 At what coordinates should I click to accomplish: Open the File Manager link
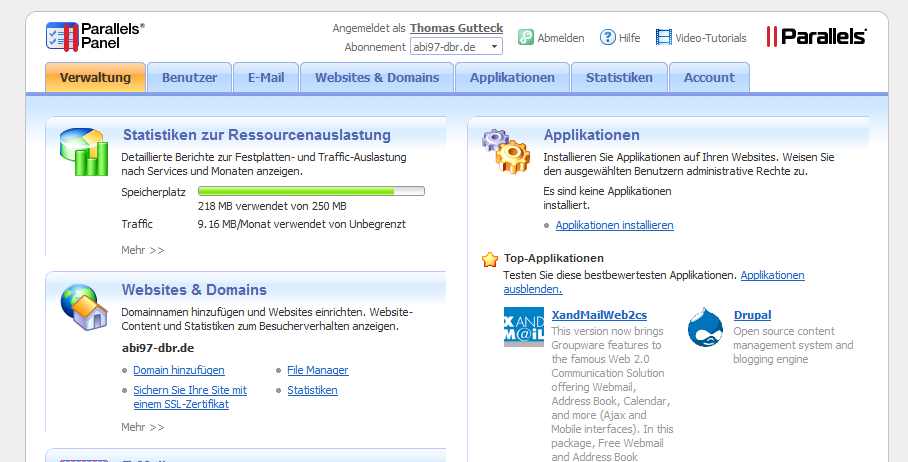click(318, 370)
